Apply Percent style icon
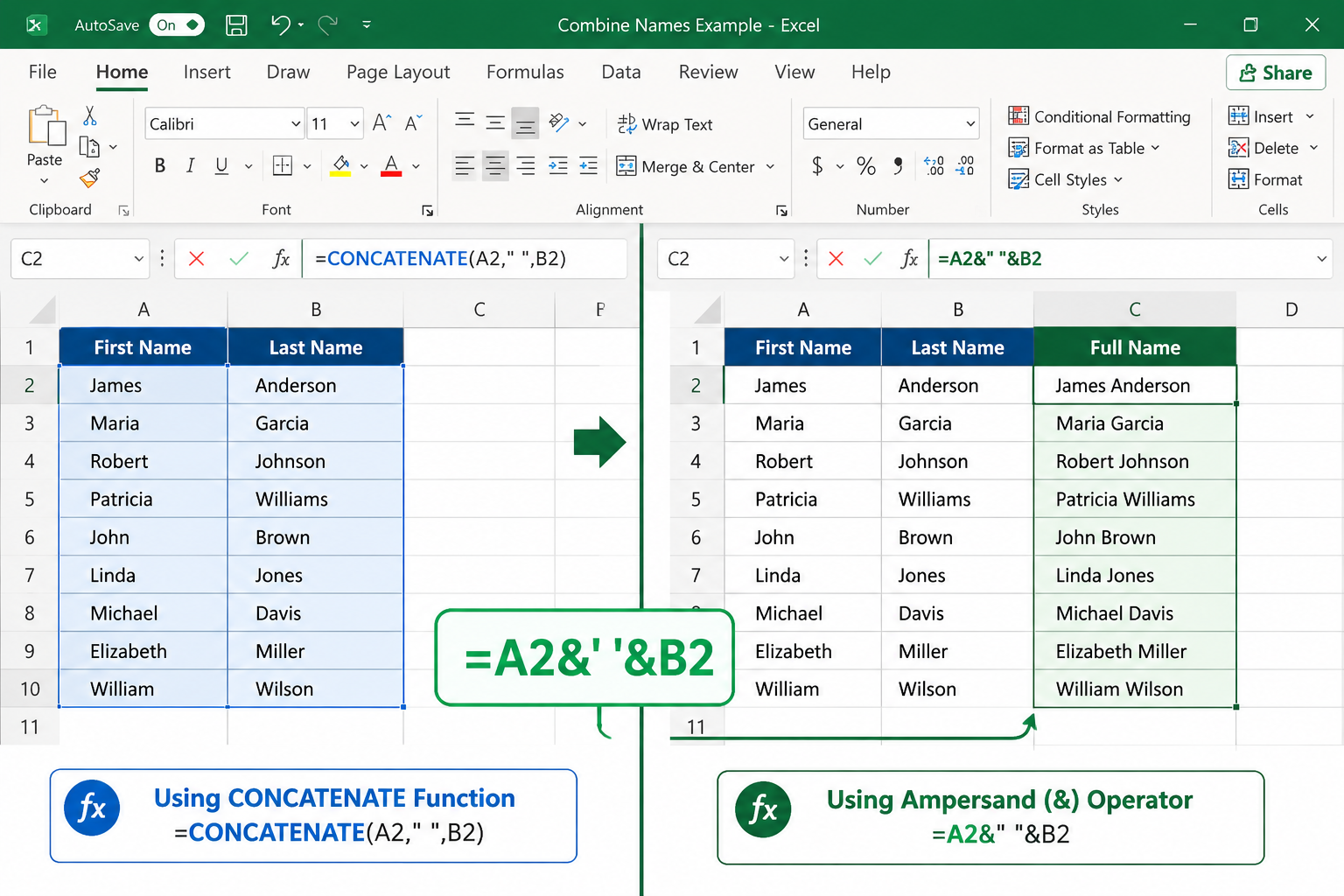This screenshot has width=1344, height=896. pos(866,165)
